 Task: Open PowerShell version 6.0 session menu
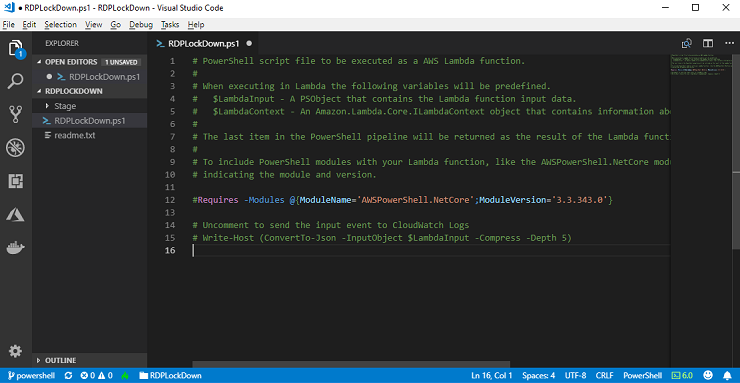point(682,375)
